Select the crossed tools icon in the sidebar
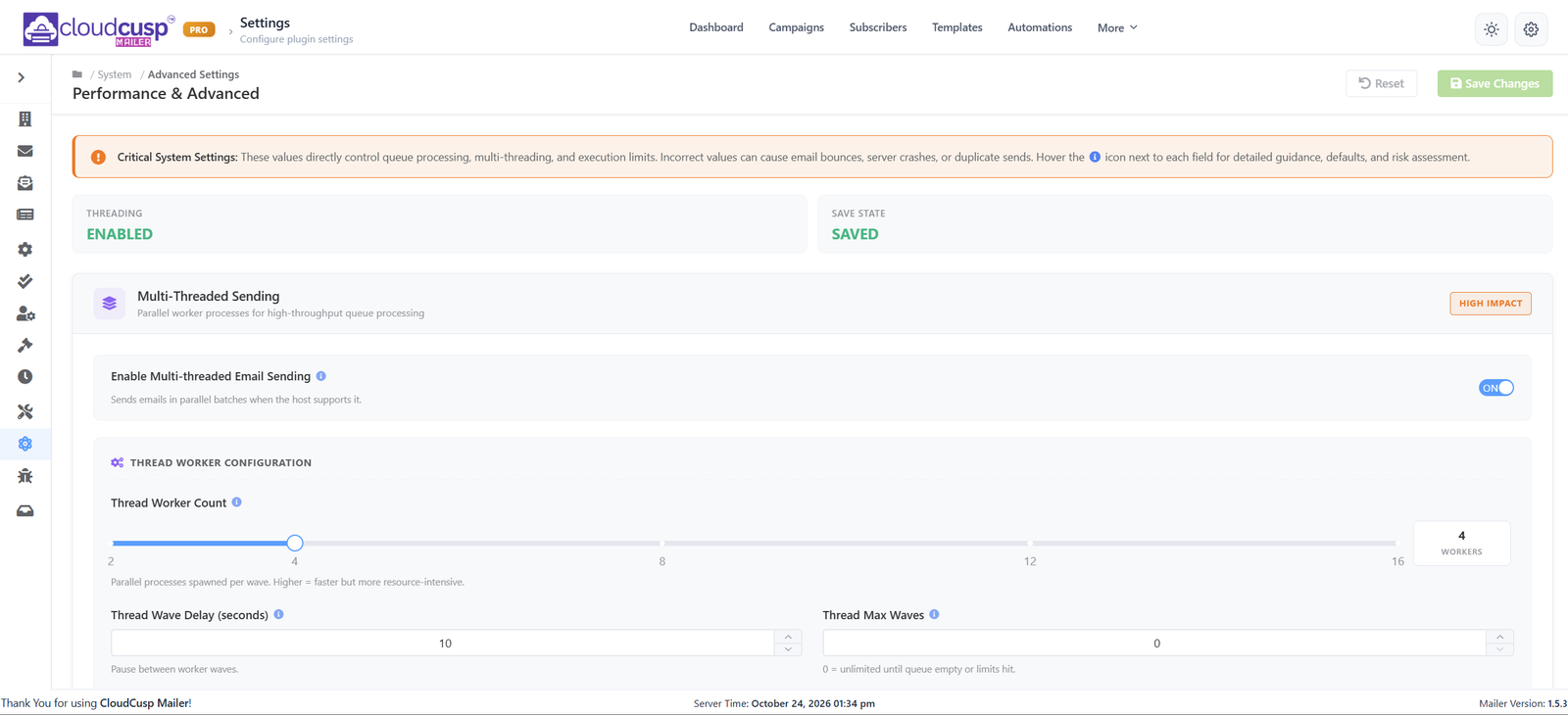 click(x=25, y=411)
